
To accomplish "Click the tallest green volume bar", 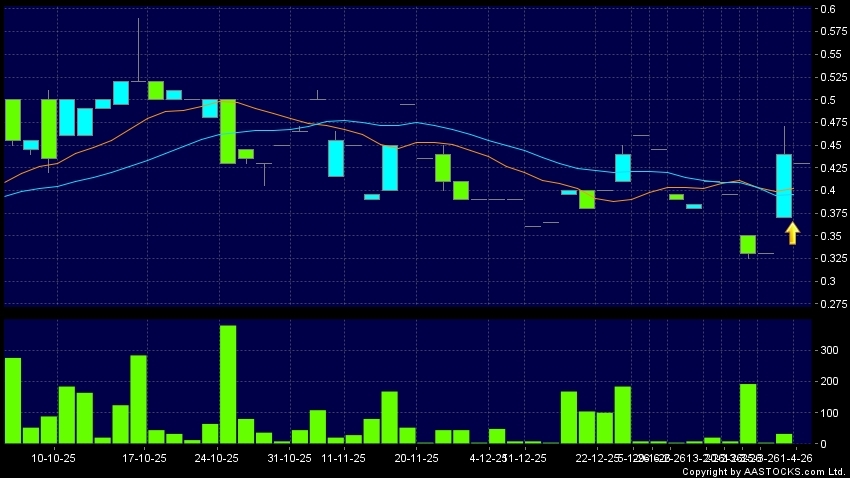I will click(x=228, y=384).
